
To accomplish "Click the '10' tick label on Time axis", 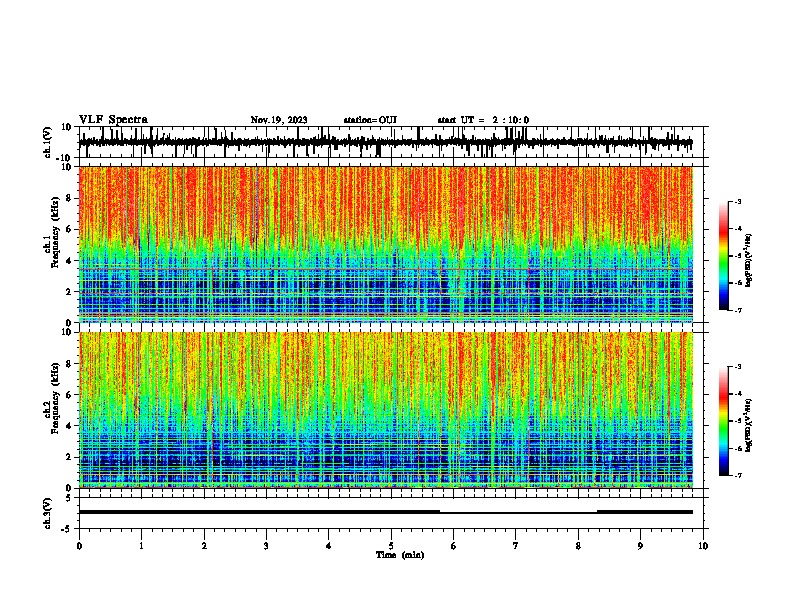I will 703,546.
